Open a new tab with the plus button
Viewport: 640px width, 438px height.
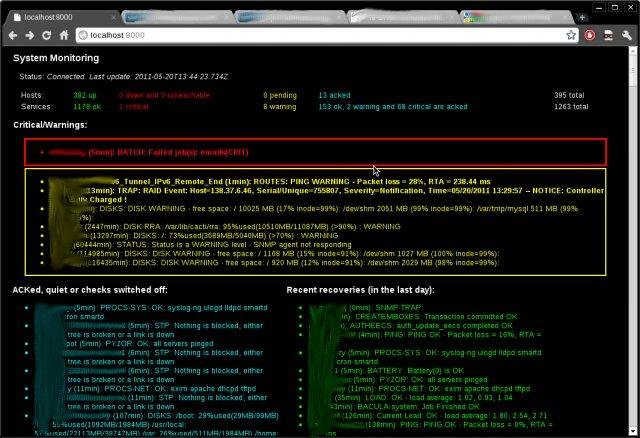[x=582, y=17]
